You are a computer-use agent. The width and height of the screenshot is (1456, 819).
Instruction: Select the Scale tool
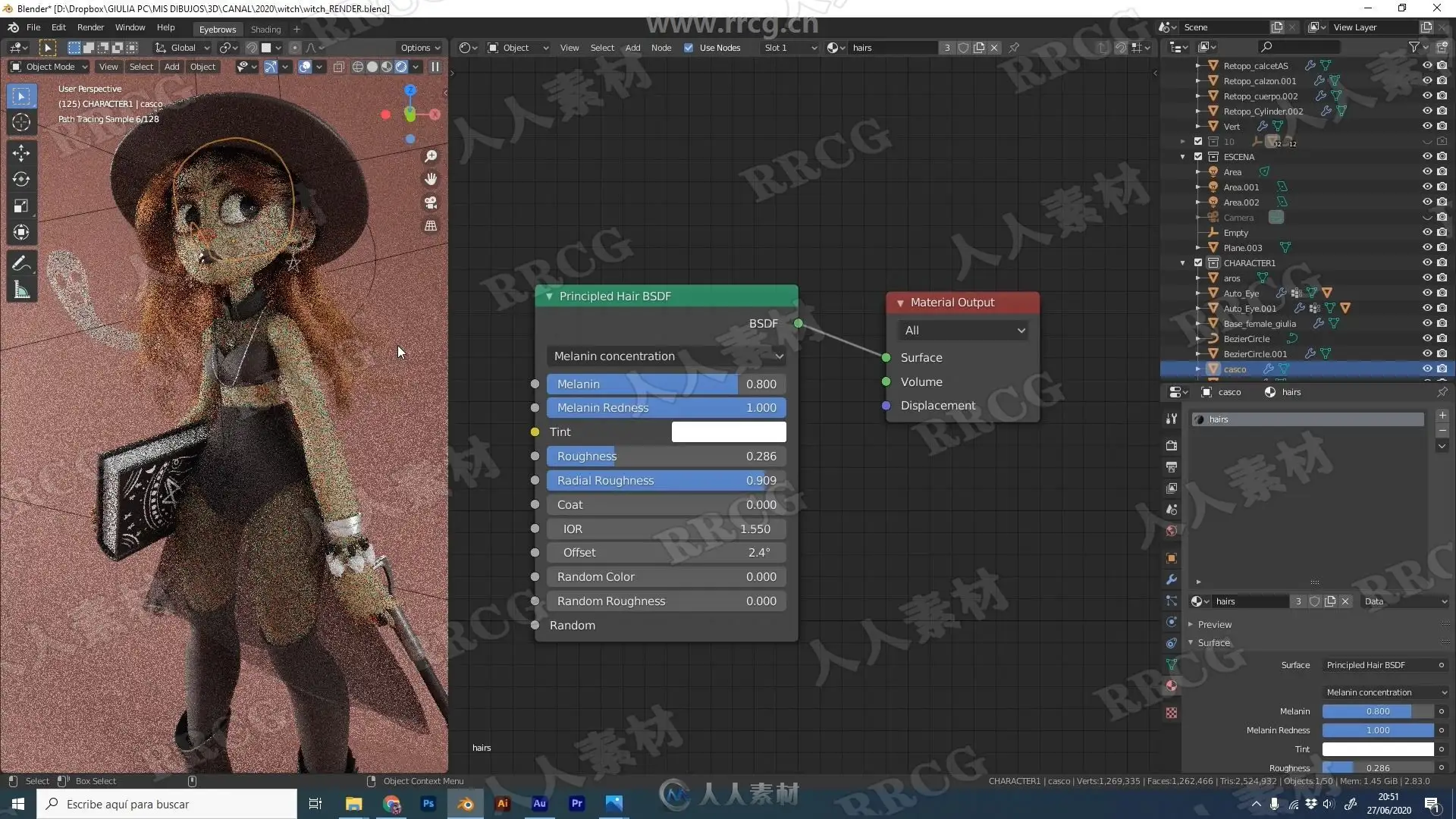point(21,206)
